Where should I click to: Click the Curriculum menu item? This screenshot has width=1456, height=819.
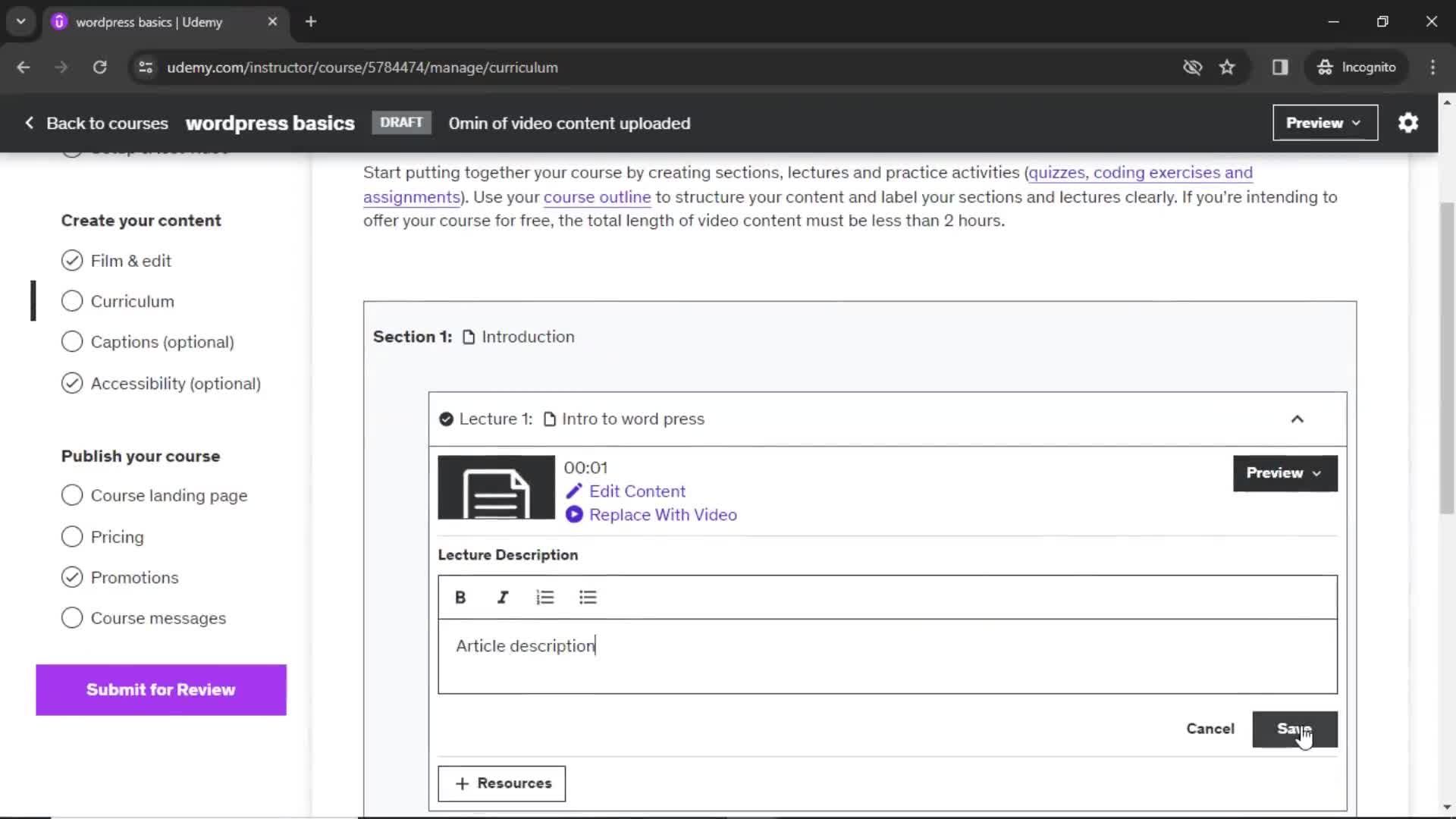(x=133, y=302)
